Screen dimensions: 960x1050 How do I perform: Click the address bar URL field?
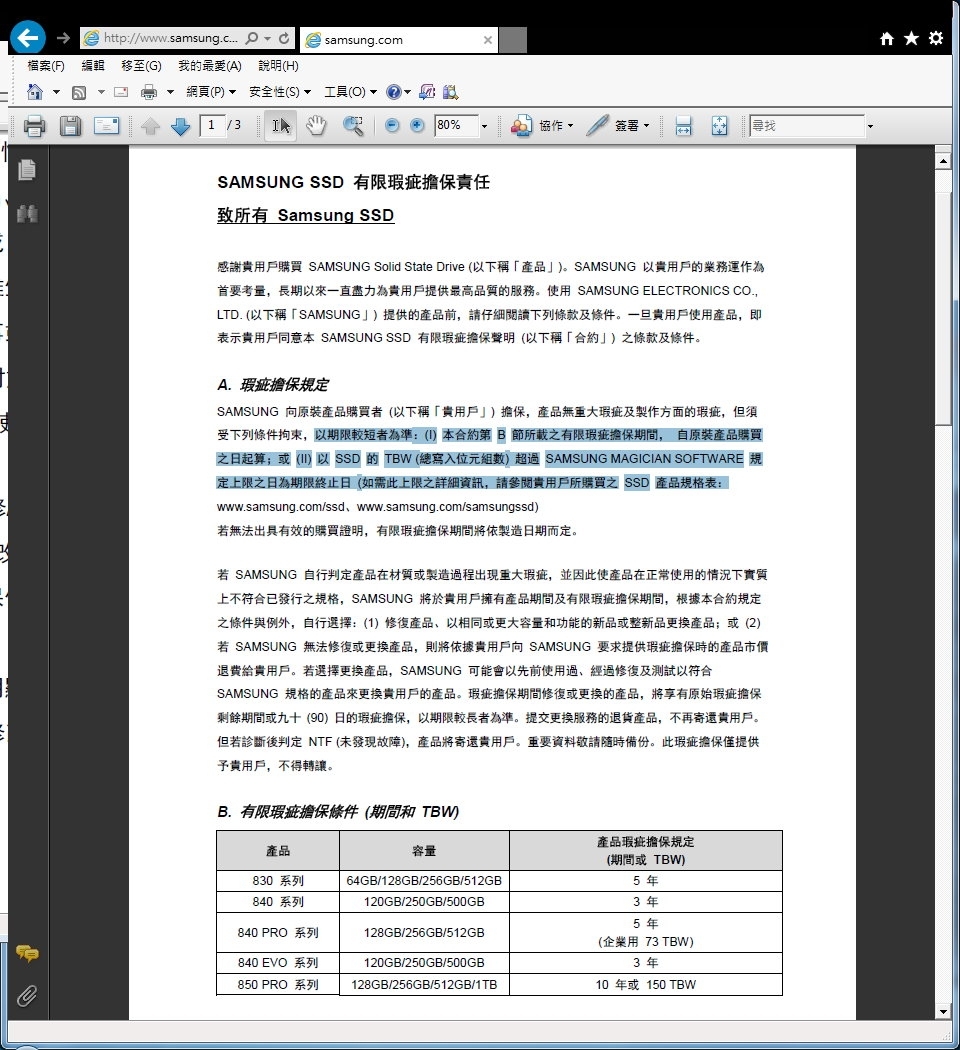click(x=171, y=38)
